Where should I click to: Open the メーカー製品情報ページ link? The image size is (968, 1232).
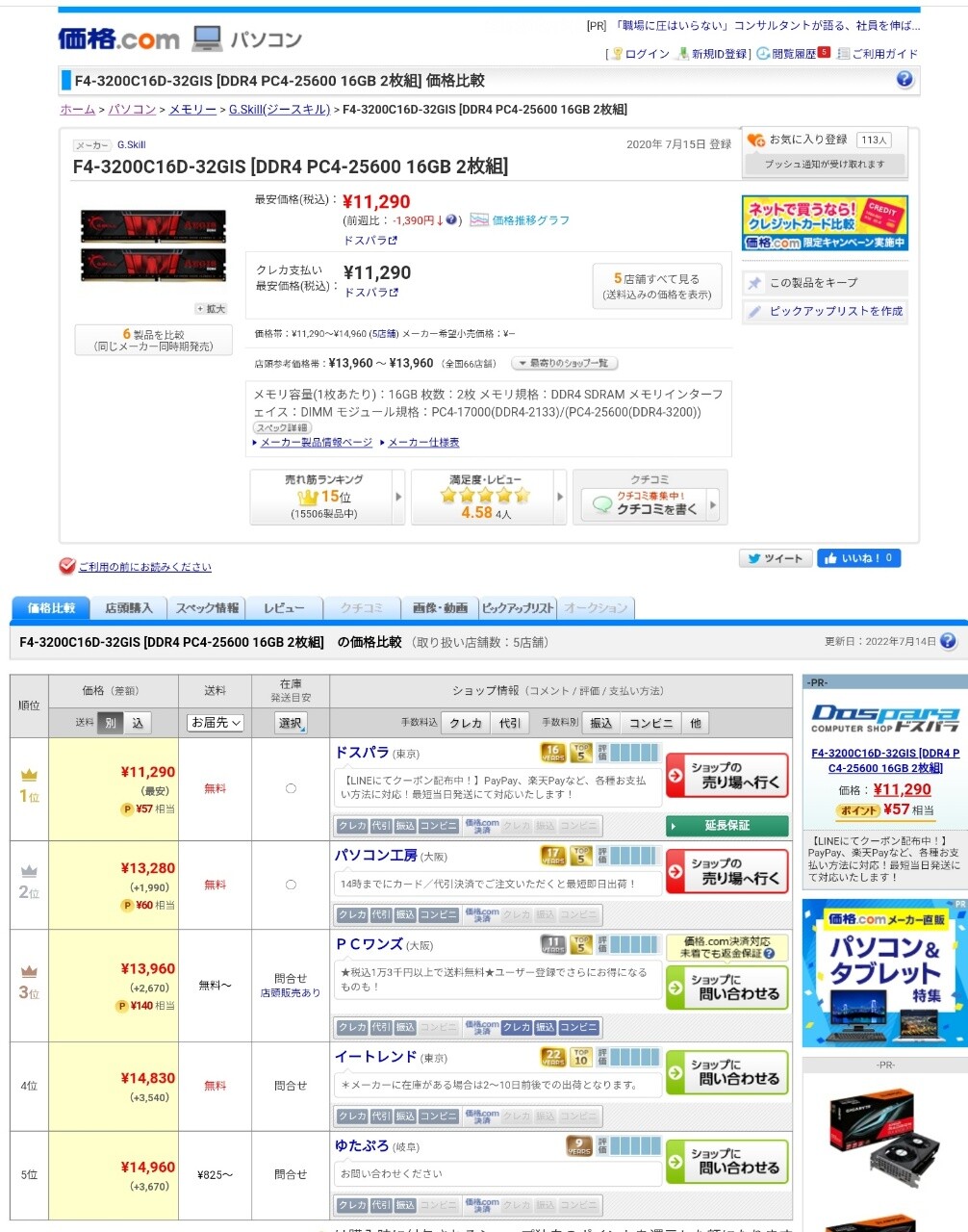316,443
